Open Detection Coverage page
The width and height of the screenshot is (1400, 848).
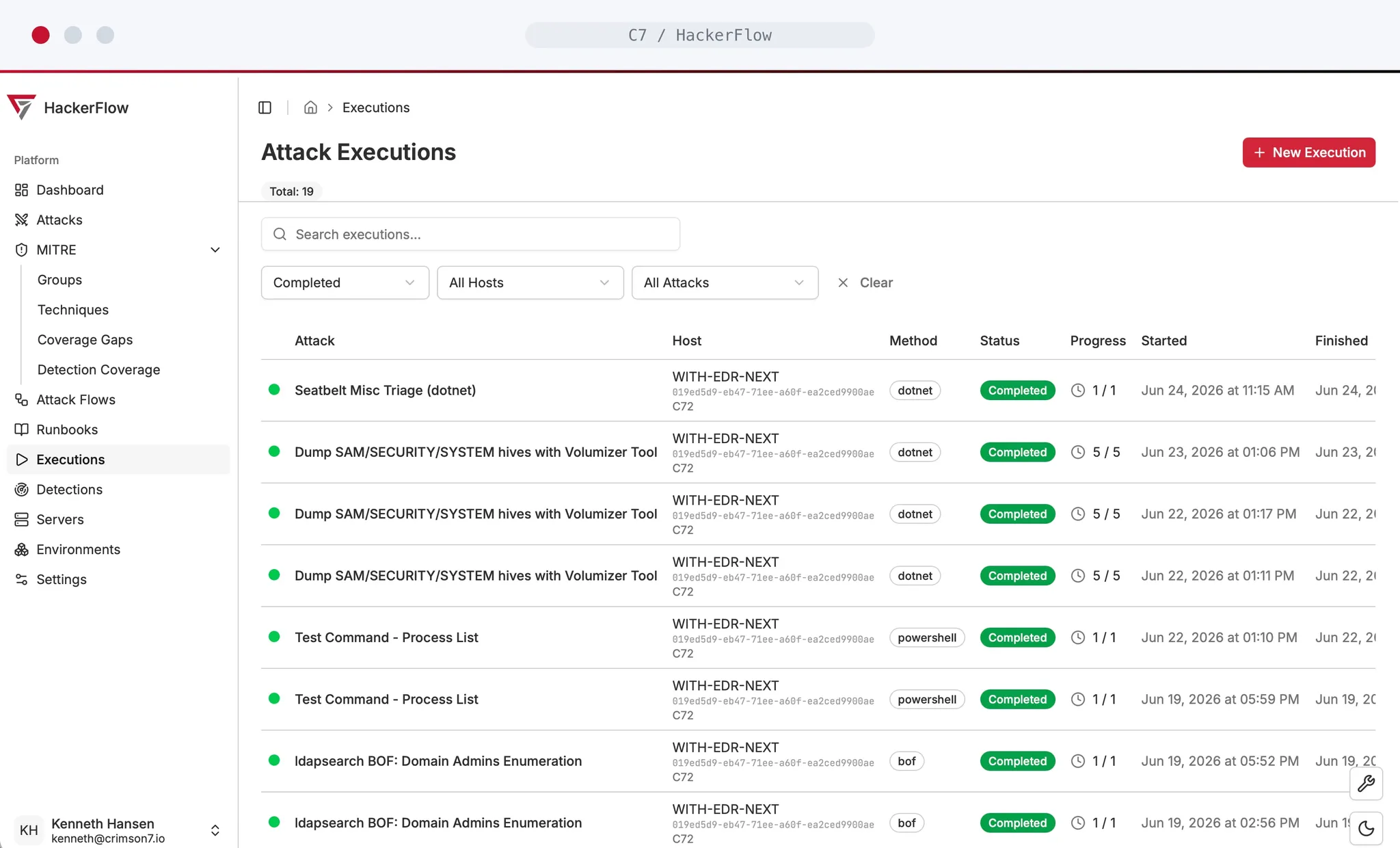pos(98,370)
